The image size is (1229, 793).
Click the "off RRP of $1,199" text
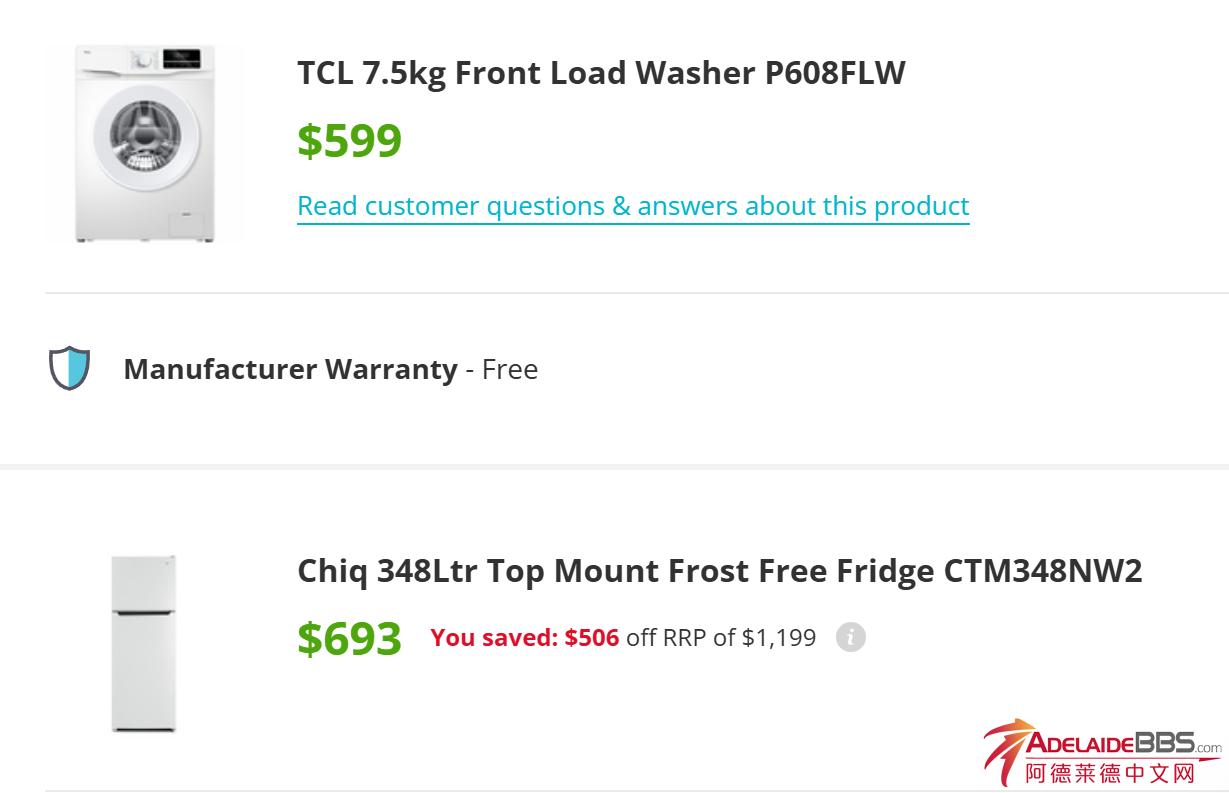[720, 637]
